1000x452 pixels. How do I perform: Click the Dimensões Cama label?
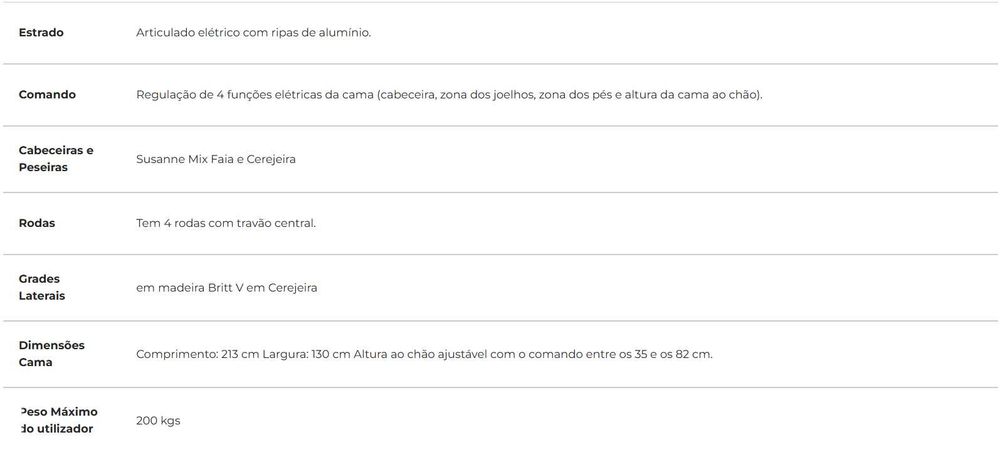[51, 354]
